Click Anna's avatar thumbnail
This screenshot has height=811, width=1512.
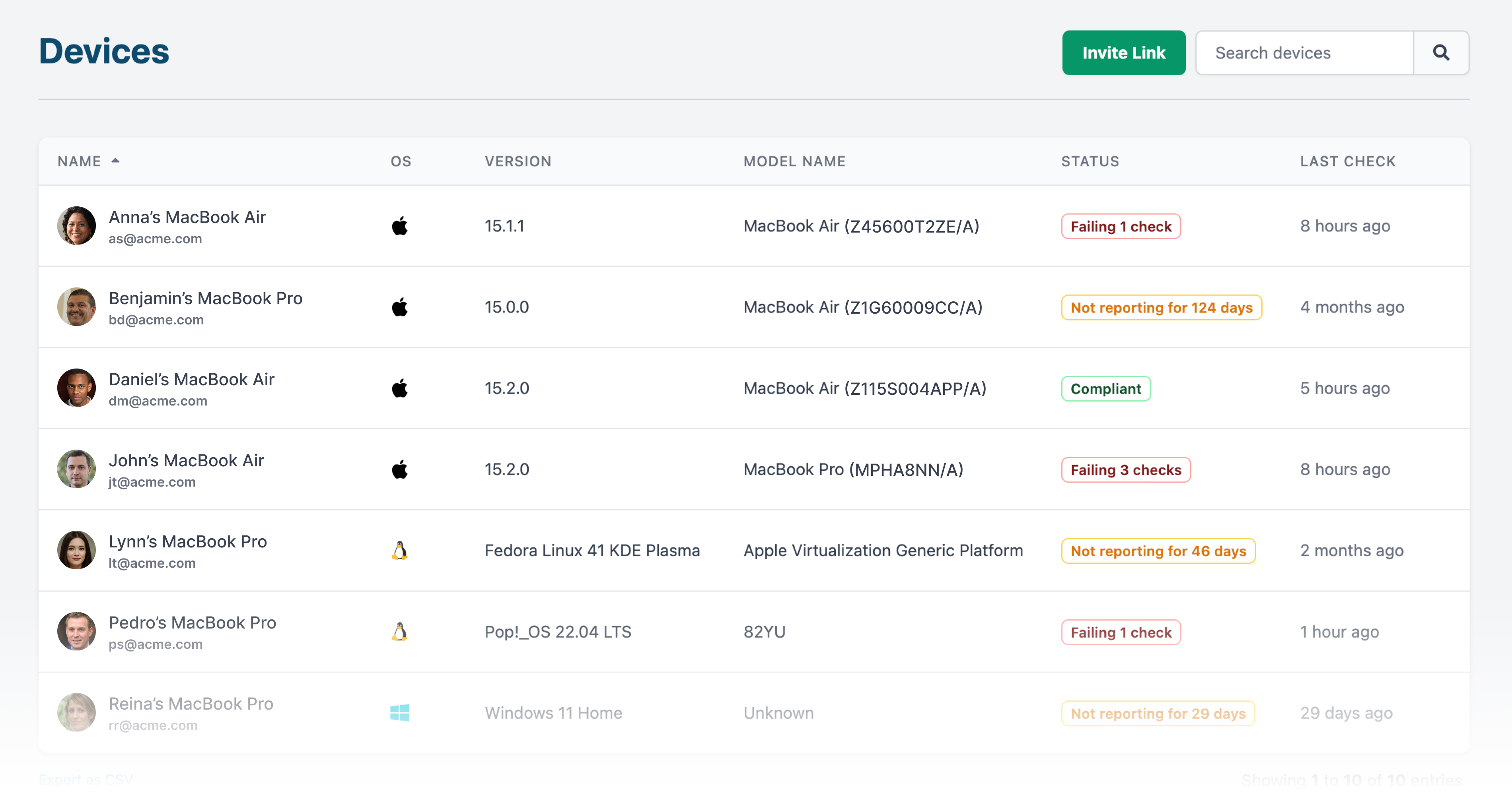pos(76,226)
